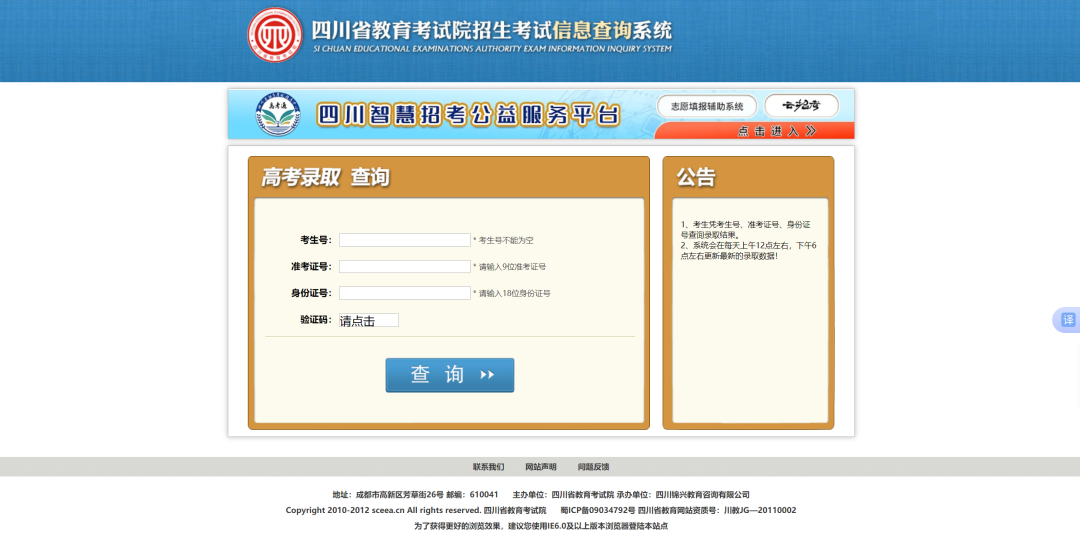Viewport: 1080px width, 543px height.
Task: Click the 高考通 round logo in banner
Action: [278, 114]
